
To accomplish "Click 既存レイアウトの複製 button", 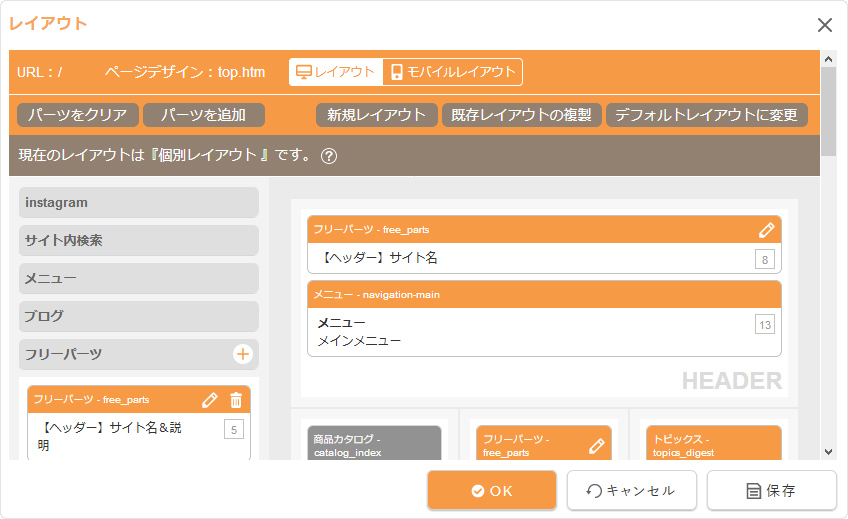I will 521,115.
